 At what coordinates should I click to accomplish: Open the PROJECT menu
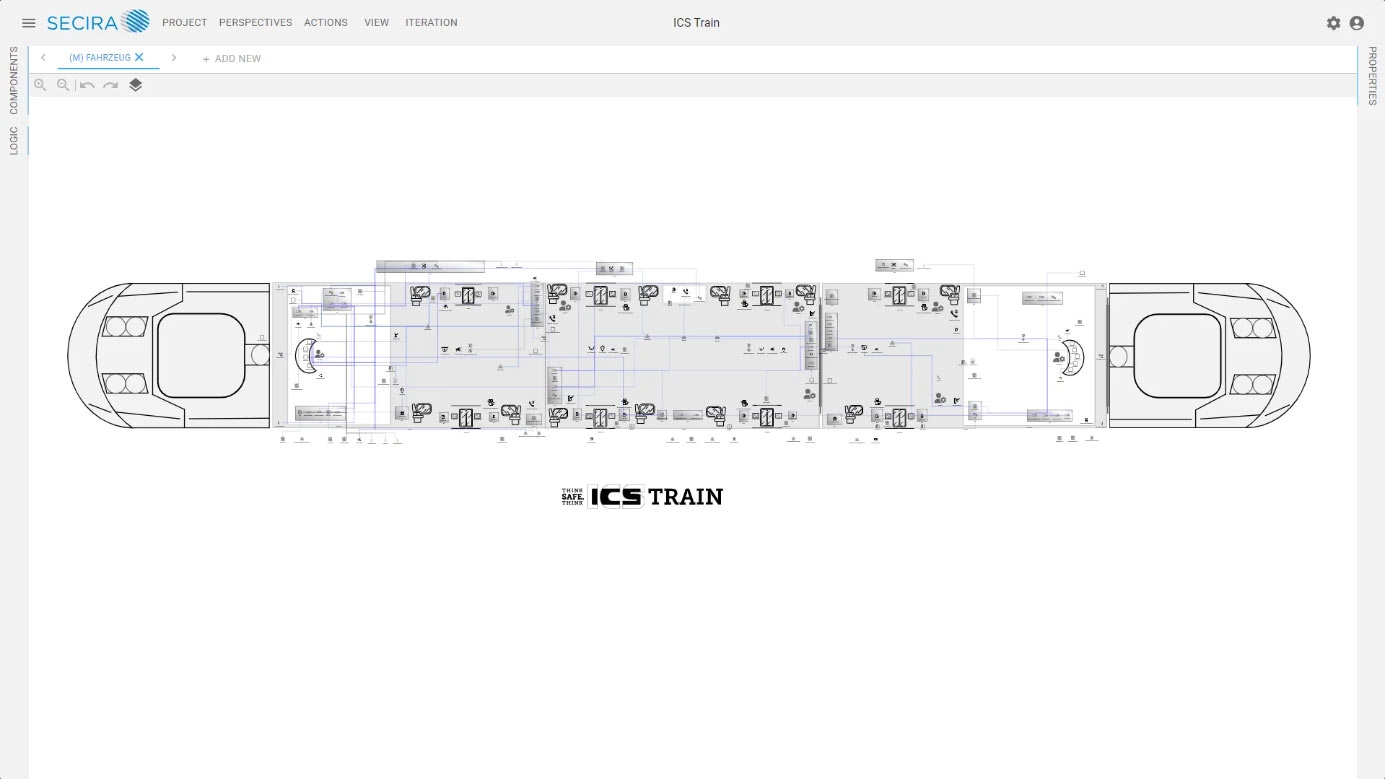185,23
